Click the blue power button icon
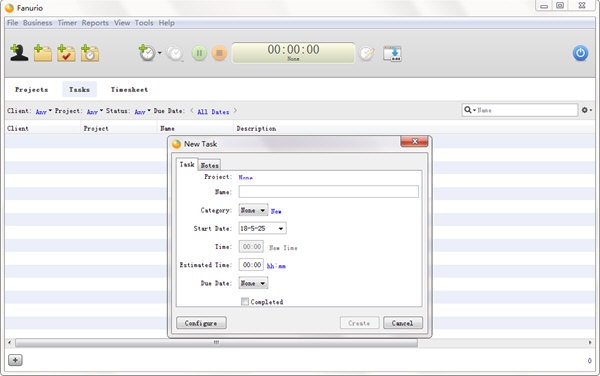 tap(580, 53)
